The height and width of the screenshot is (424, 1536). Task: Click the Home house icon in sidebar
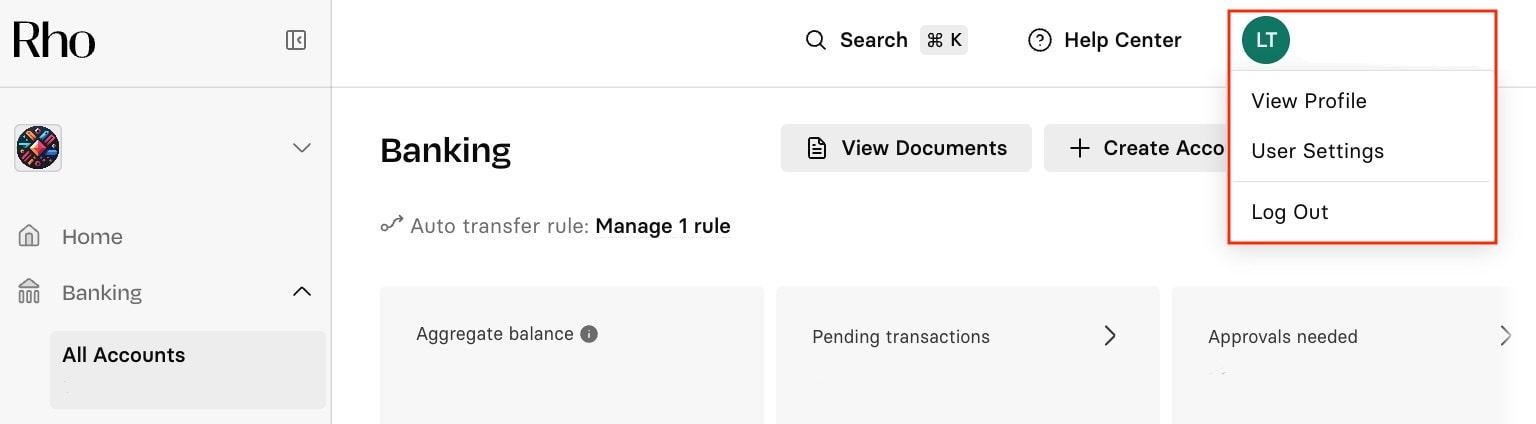point(30,237)
